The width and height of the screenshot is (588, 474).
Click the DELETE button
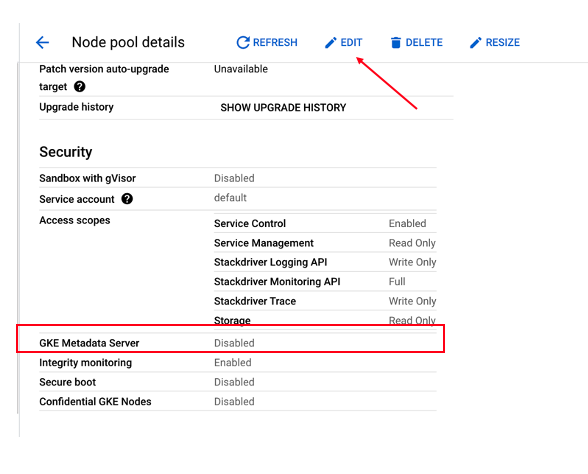pos(417,42)
